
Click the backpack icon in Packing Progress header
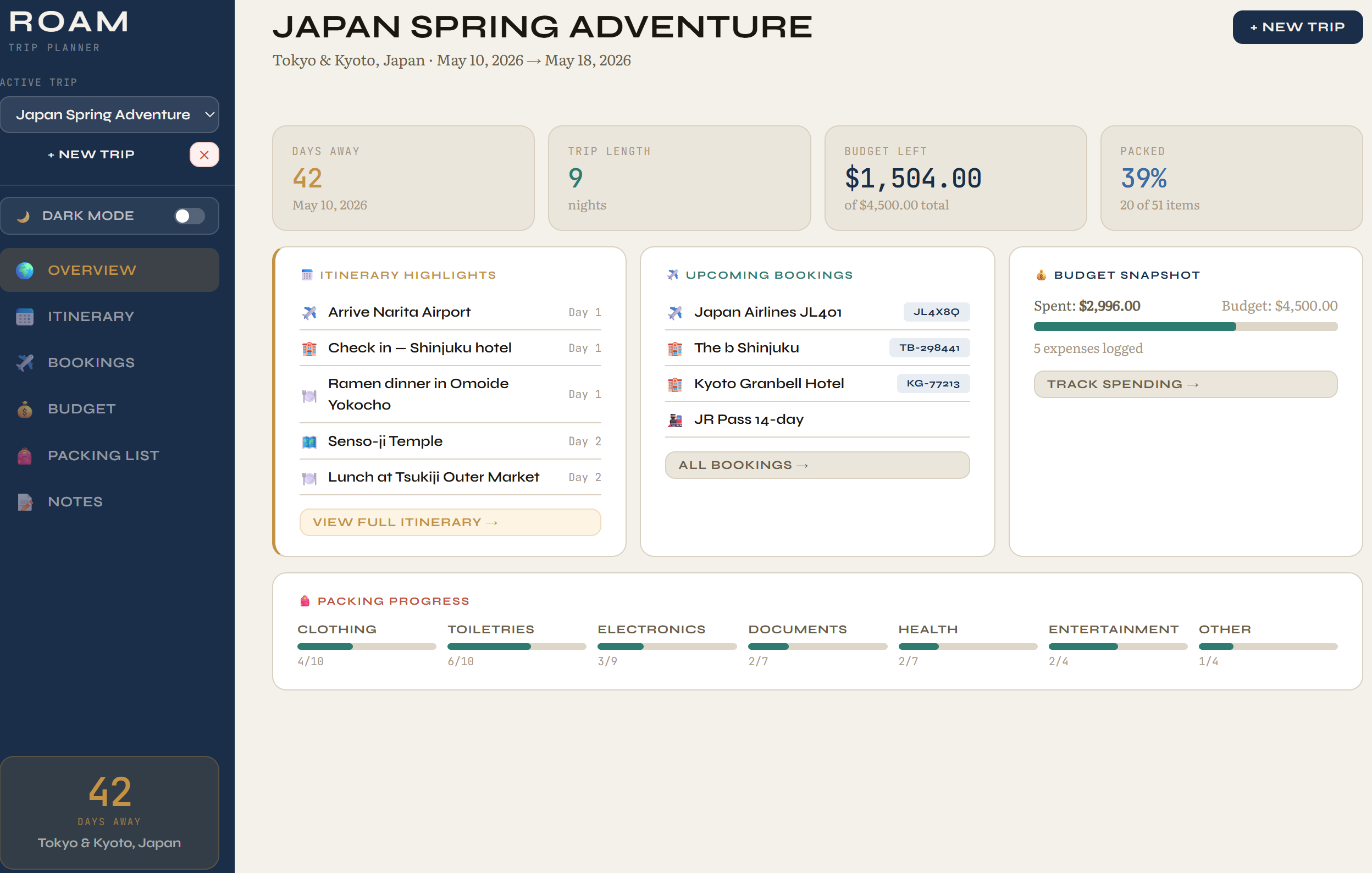305,601
